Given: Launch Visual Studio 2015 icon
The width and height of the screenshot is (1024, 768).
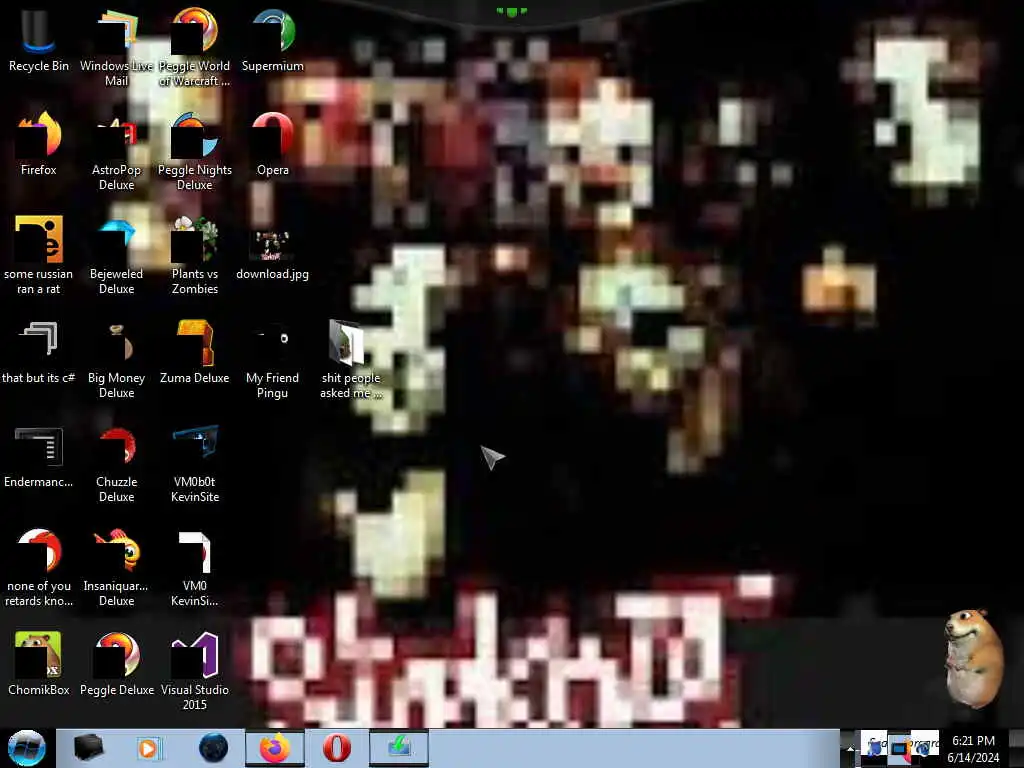Looking at the screenshot, I should click(x=195, y=671).
